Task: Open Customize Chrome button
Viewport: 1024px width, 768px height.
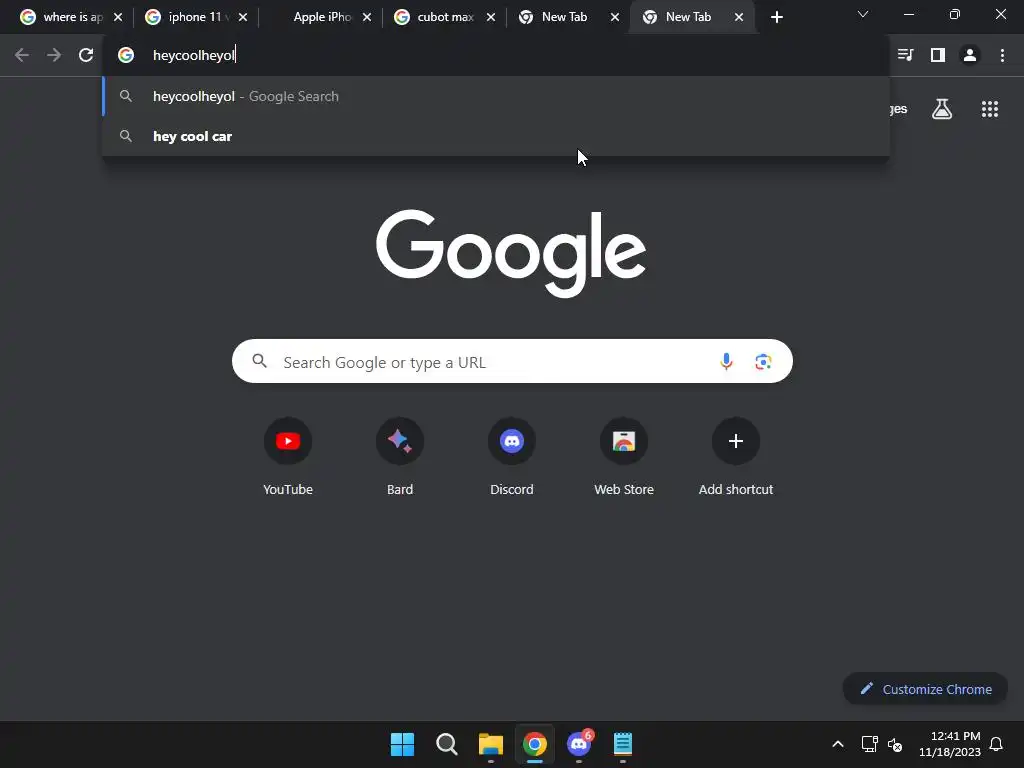Action: [925, 689]
